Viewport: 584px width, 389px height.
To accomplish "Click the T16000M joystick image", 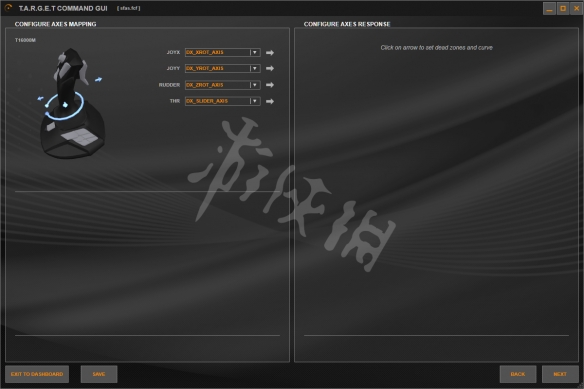I will coord(72,103).
